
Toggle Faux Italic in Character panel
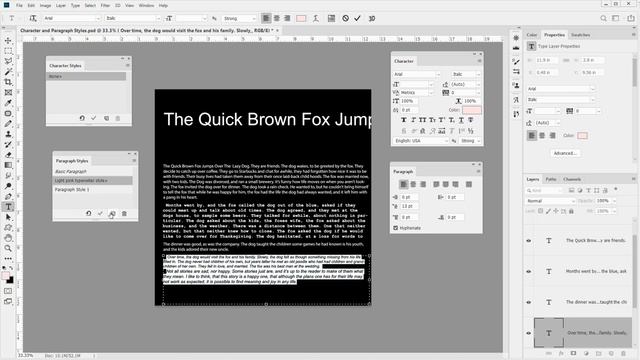pos(413,120)
